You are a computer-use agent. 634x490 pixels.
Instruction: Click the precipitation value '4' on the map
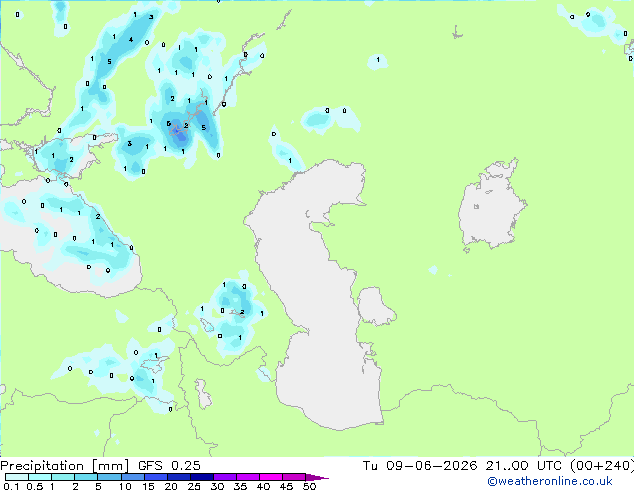[x=131, y=40]
